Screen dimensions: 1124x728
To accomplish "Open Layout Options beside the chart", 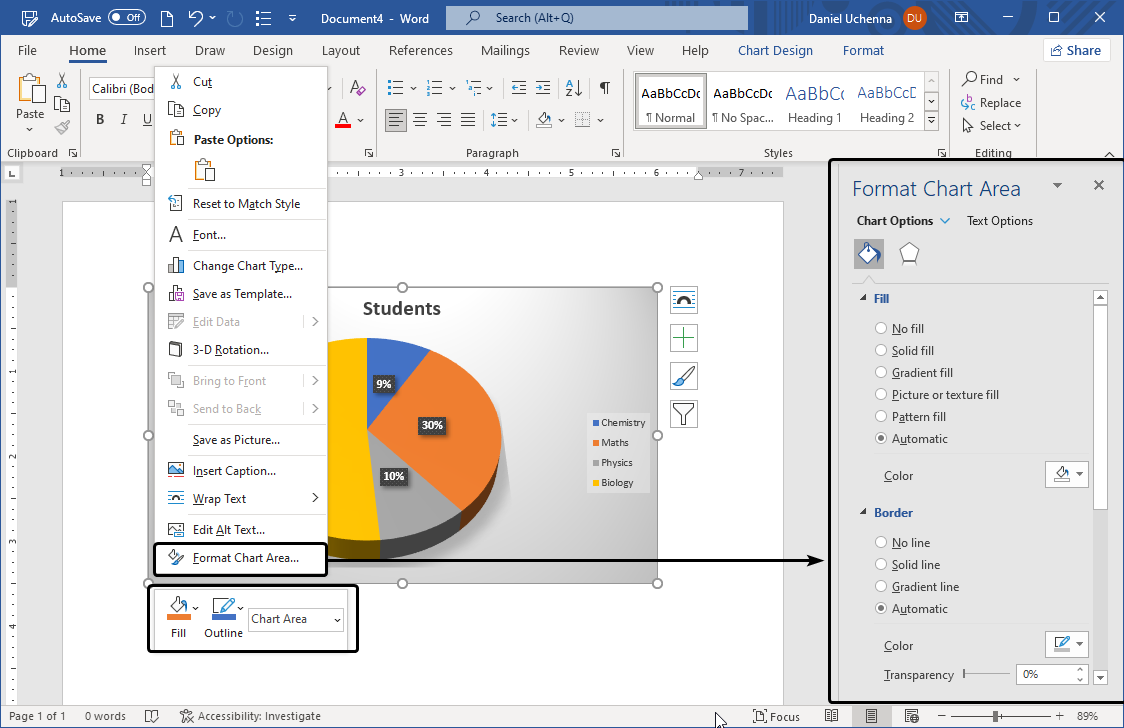I will pos(684,299).
